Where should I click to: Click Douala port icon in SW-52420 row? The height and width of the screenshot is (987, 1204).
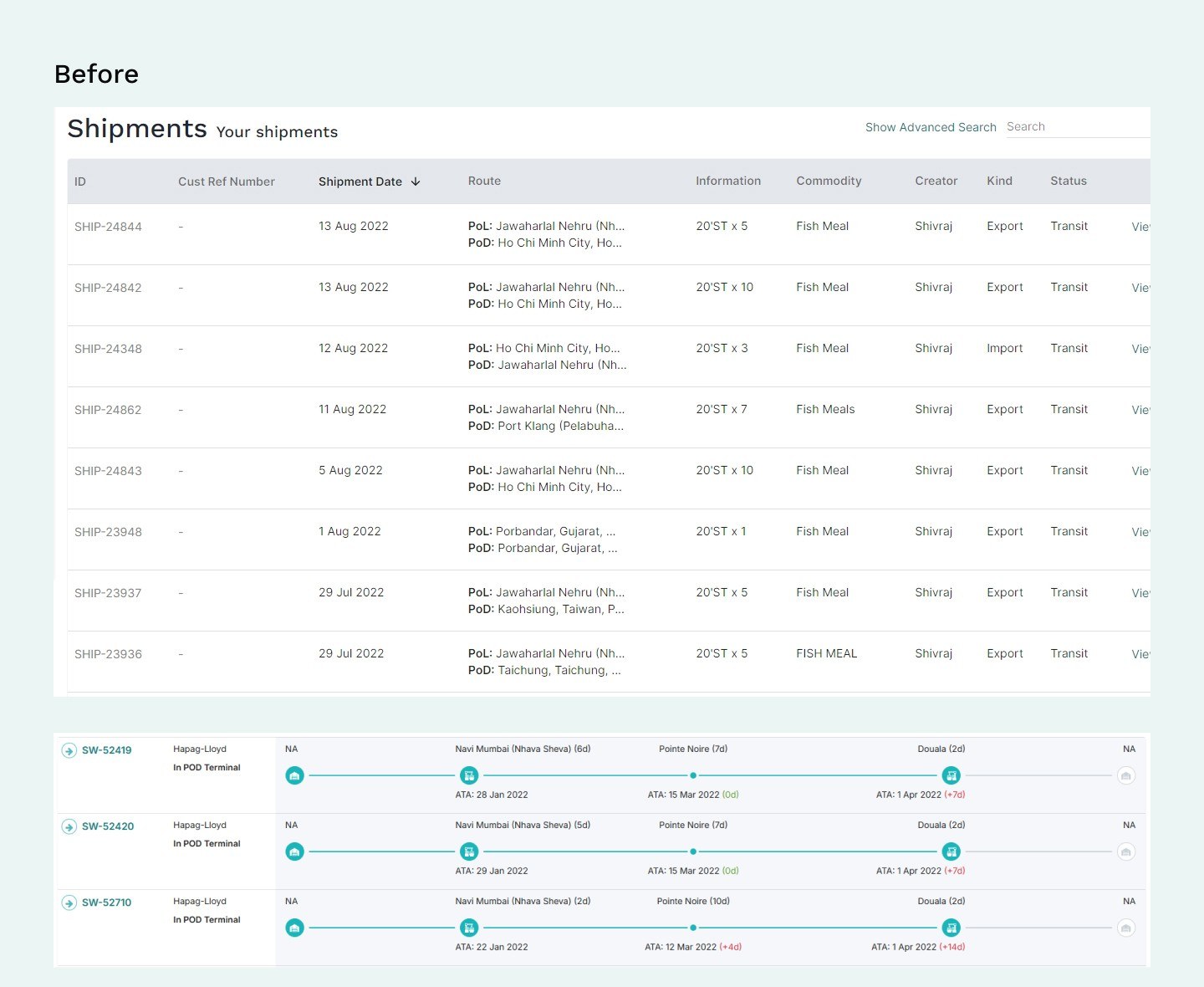coord(951,851)
